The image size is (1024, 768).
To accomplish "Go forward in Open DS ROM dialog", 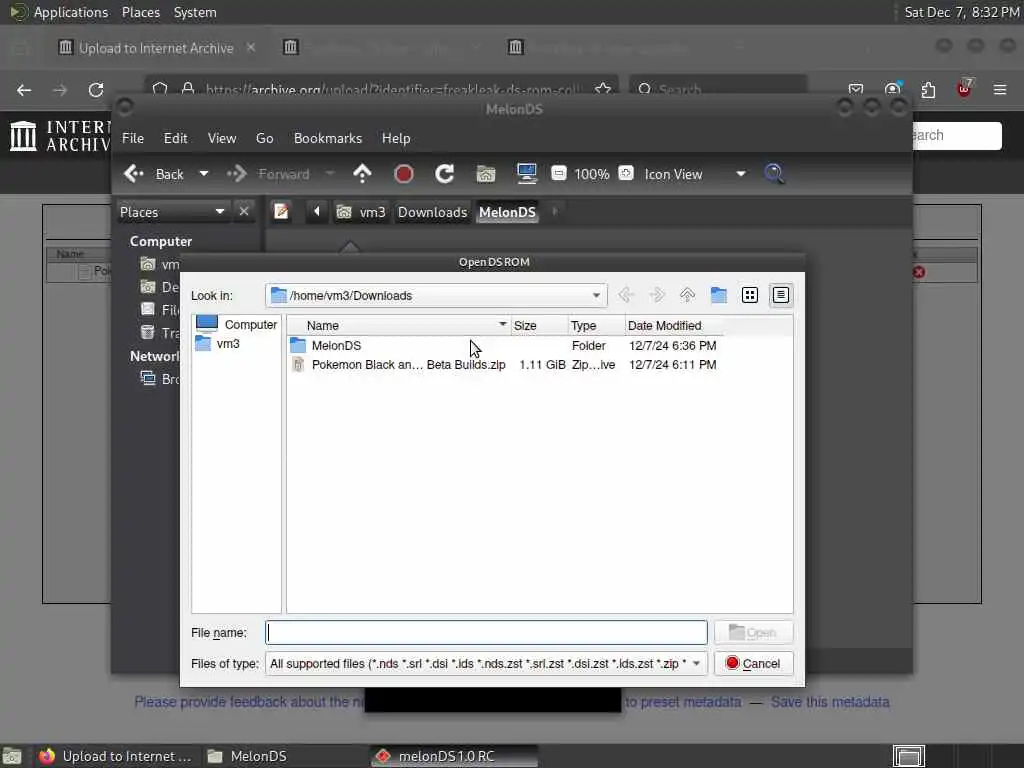I will (x=656, y=295).
